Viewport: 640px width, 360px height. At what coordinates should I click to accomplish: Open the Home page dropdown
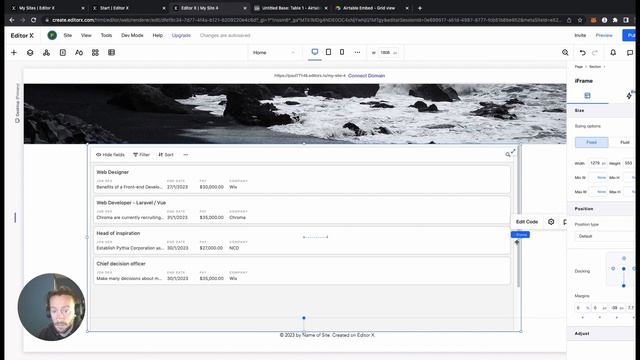click(274, 53)
